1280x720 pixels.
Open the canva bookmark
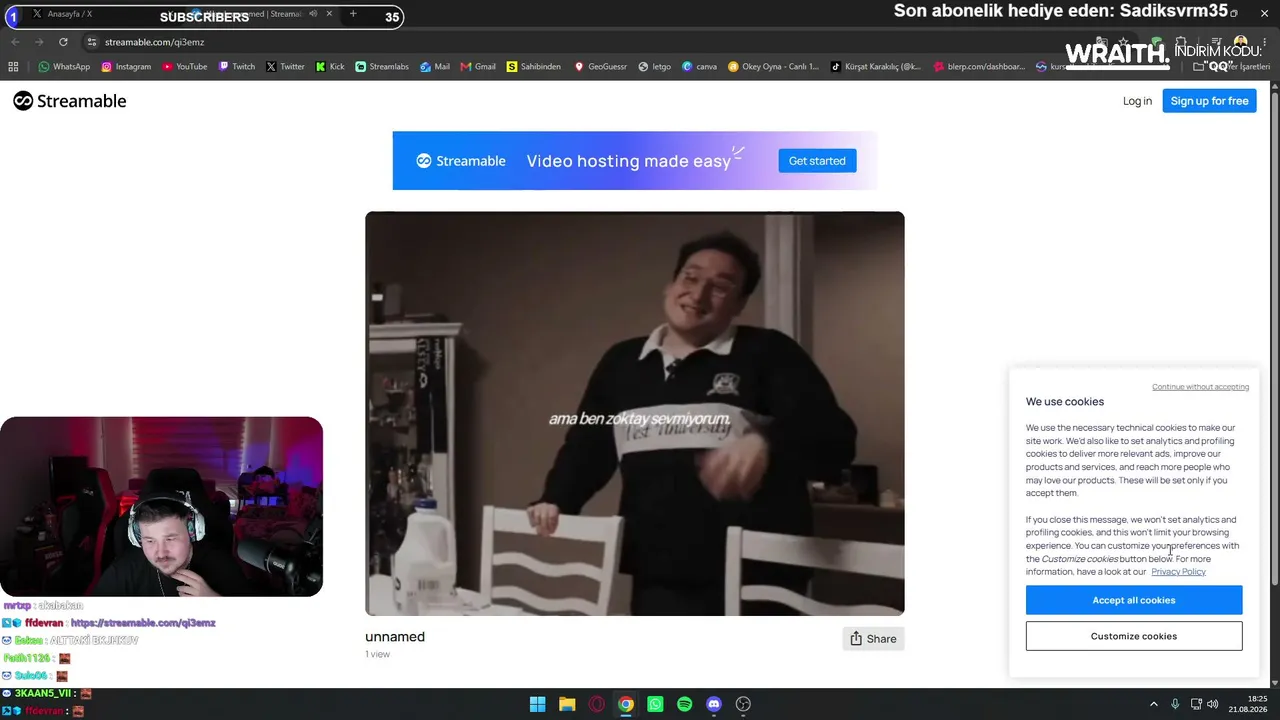pos(699,67)
